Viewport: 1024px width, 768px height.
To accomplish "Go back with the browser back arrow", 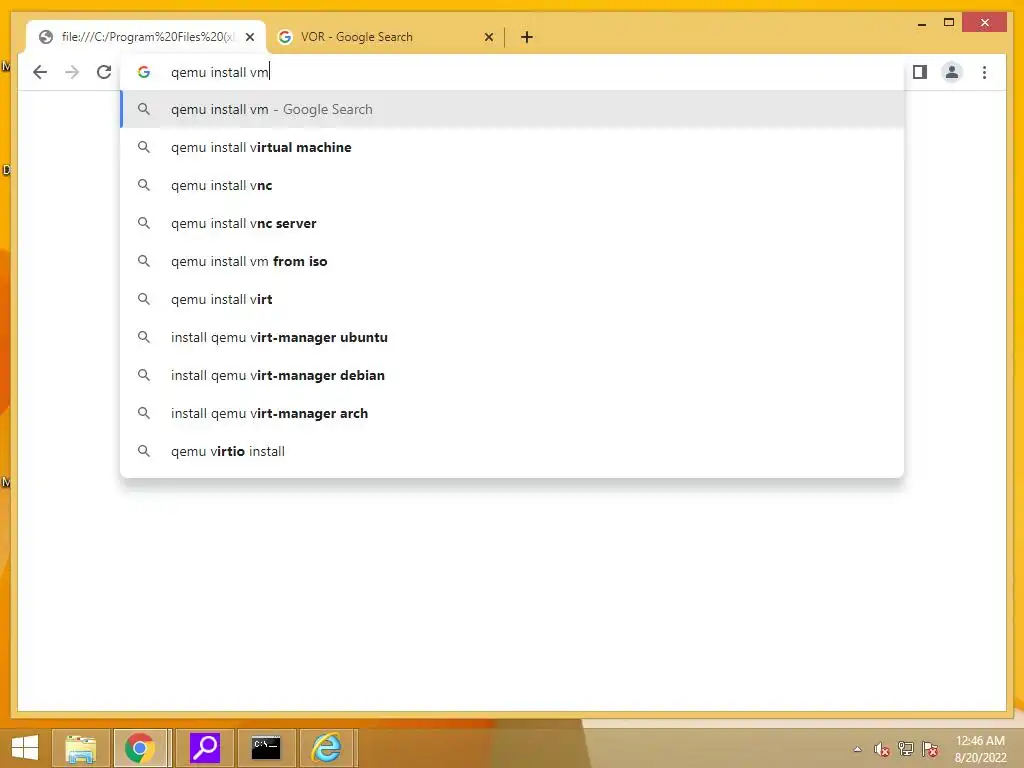I will (x=40, y=72).
